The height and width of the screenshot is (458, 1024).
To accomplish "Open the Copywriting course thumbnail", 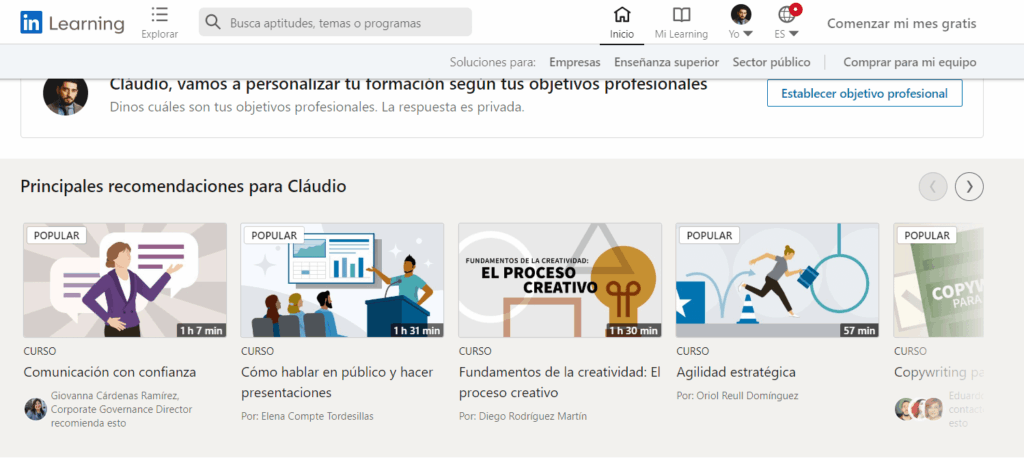I will pyautogui.click(x=938, y=280).
